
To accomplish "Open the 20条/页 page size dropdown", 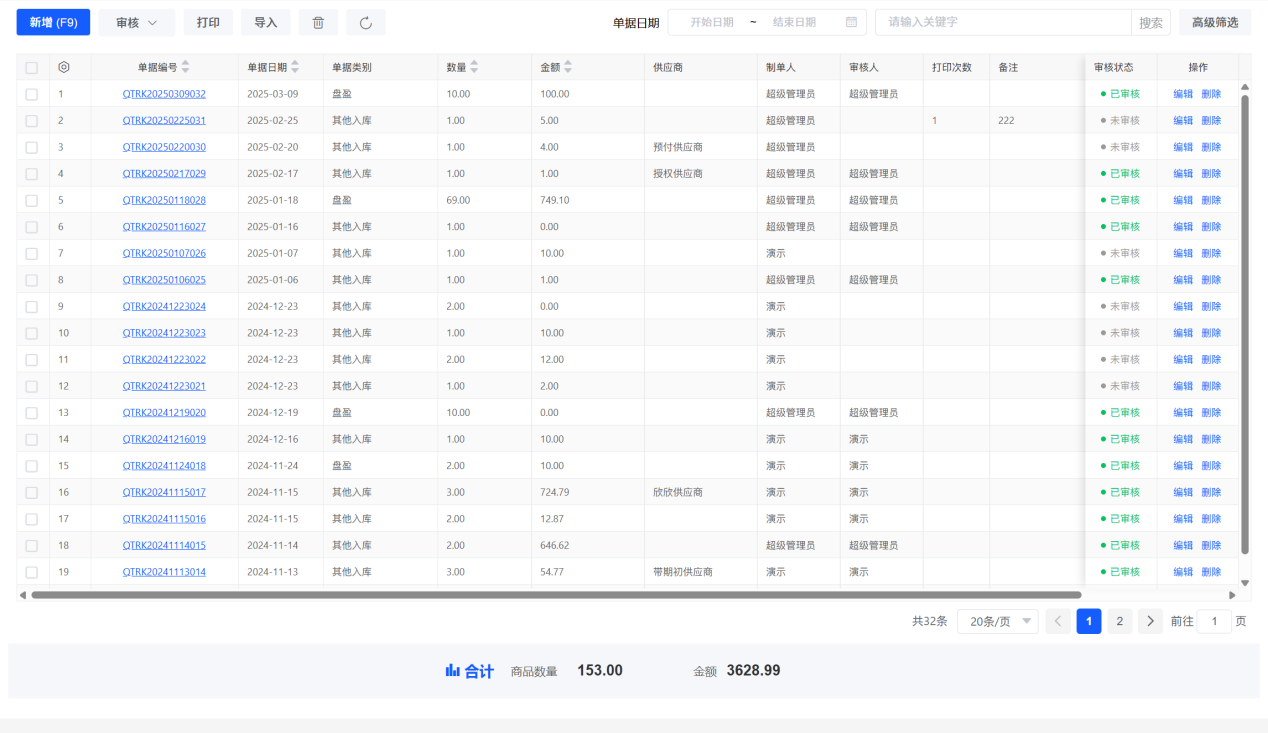I will click(997, 621).
